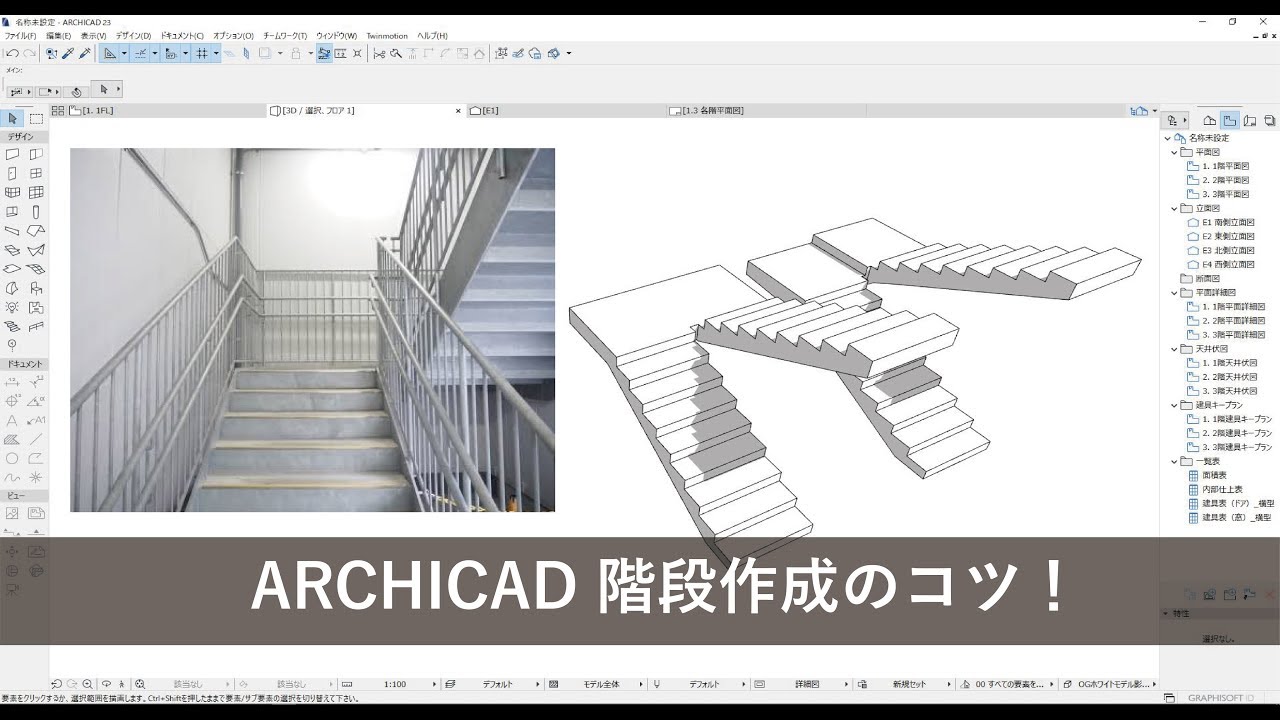Select the Circle/Arc tool
The image size is (1280, 720).
(x=12, y=458)
